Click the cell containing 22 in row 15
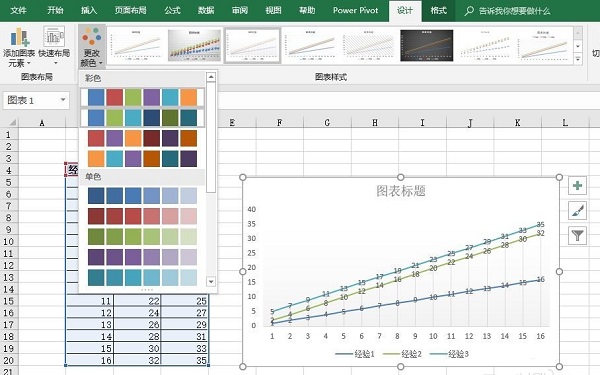This screenshot has width=600, height=375. [x=137, y=301]
